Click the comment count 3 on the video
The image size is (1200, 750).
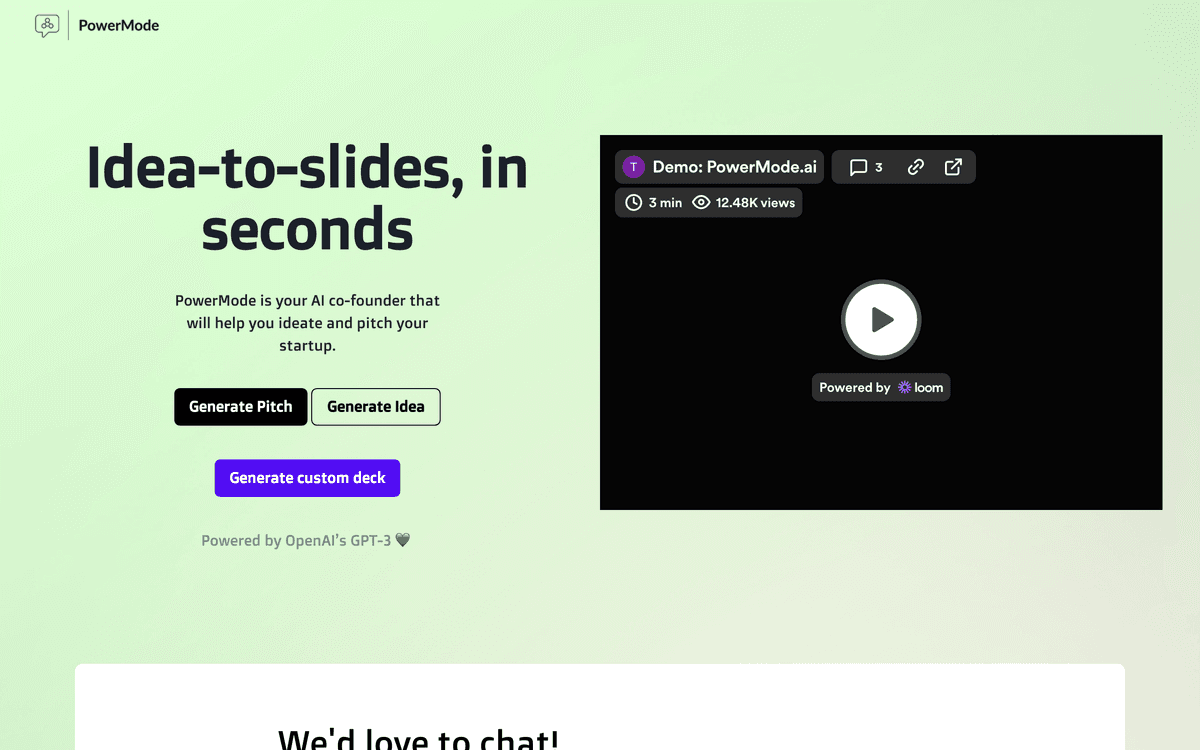(x=878, y=167)
